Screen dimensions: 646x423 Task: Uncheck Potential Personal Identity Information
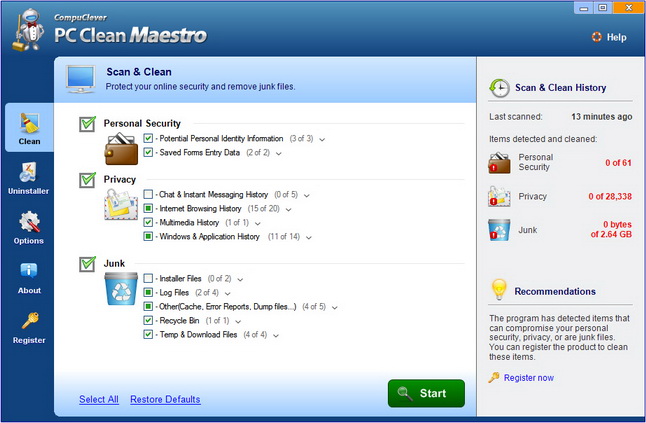pyautogui.click(x=148, y=138)
